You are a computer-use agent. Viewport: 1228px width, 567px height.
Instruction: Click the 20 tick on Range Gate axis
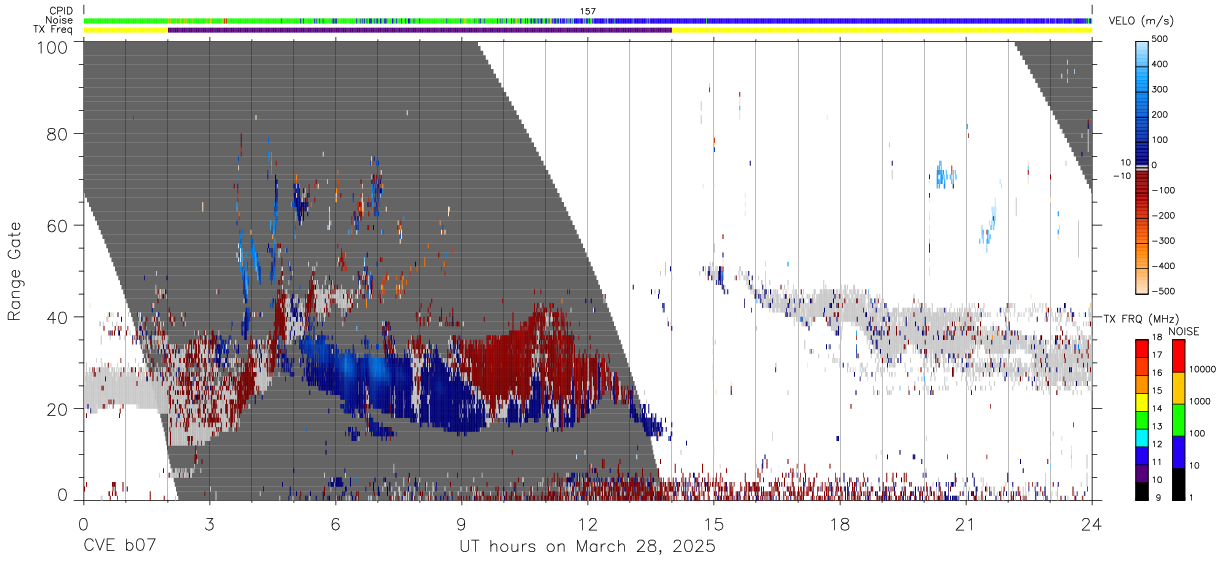(58, 409)
